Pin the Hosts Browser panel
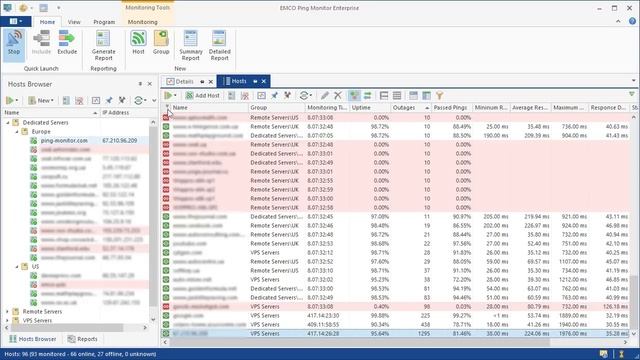The width and height of the screenshot is (640, 360). [x=140, y=84]
